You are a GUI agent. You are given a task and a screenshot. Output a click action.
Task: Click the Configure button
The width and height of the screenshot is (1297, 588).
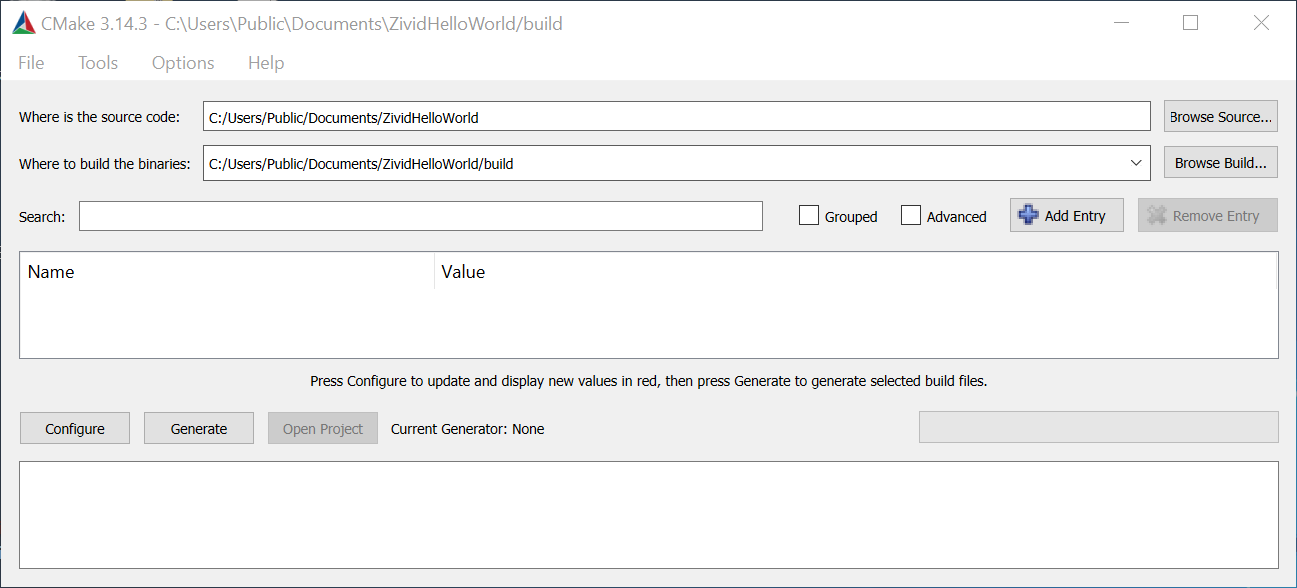coord(75,428)
